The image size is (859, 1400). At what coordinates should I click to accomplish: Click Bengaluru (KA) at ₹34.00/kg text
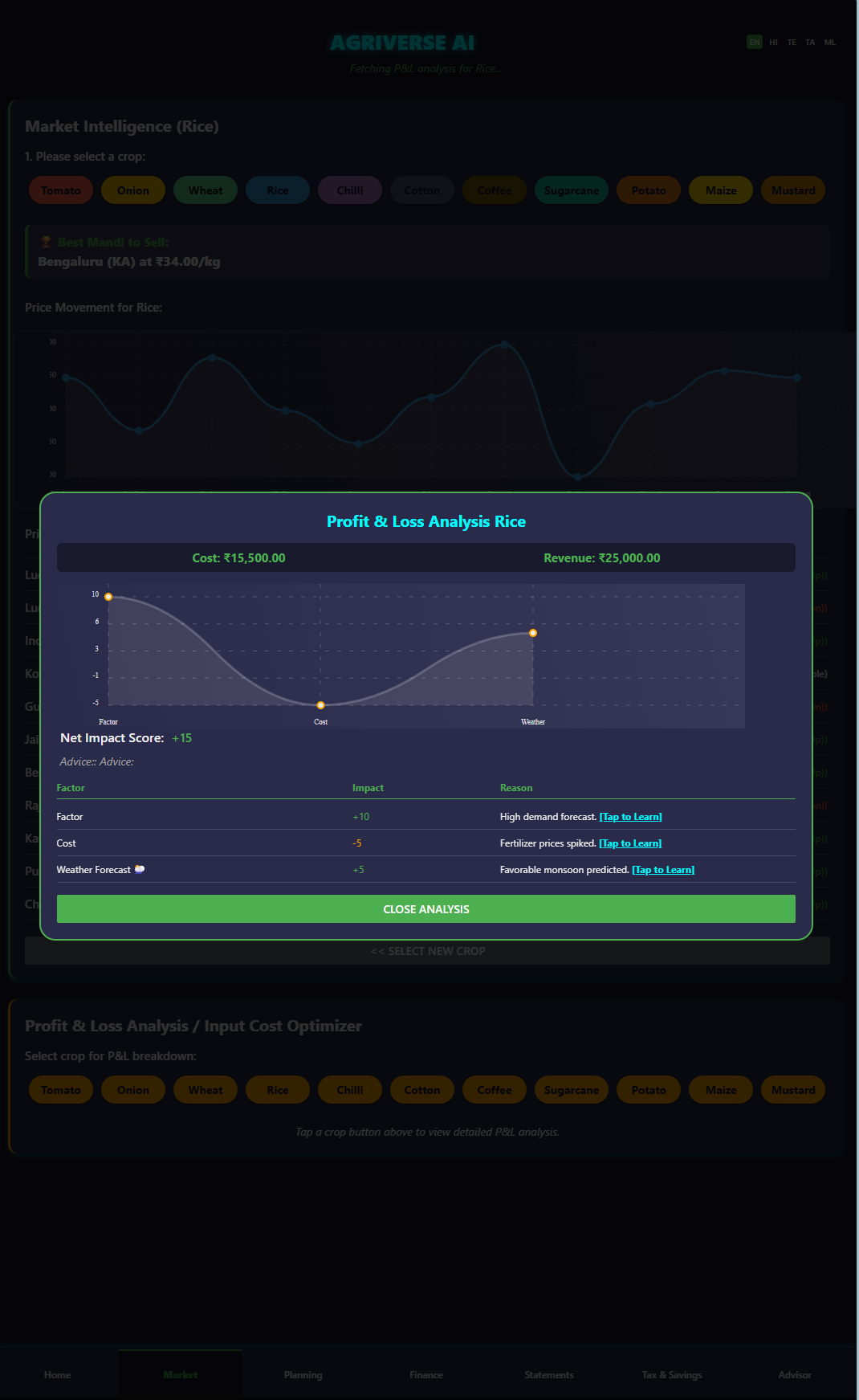point(129,262)
